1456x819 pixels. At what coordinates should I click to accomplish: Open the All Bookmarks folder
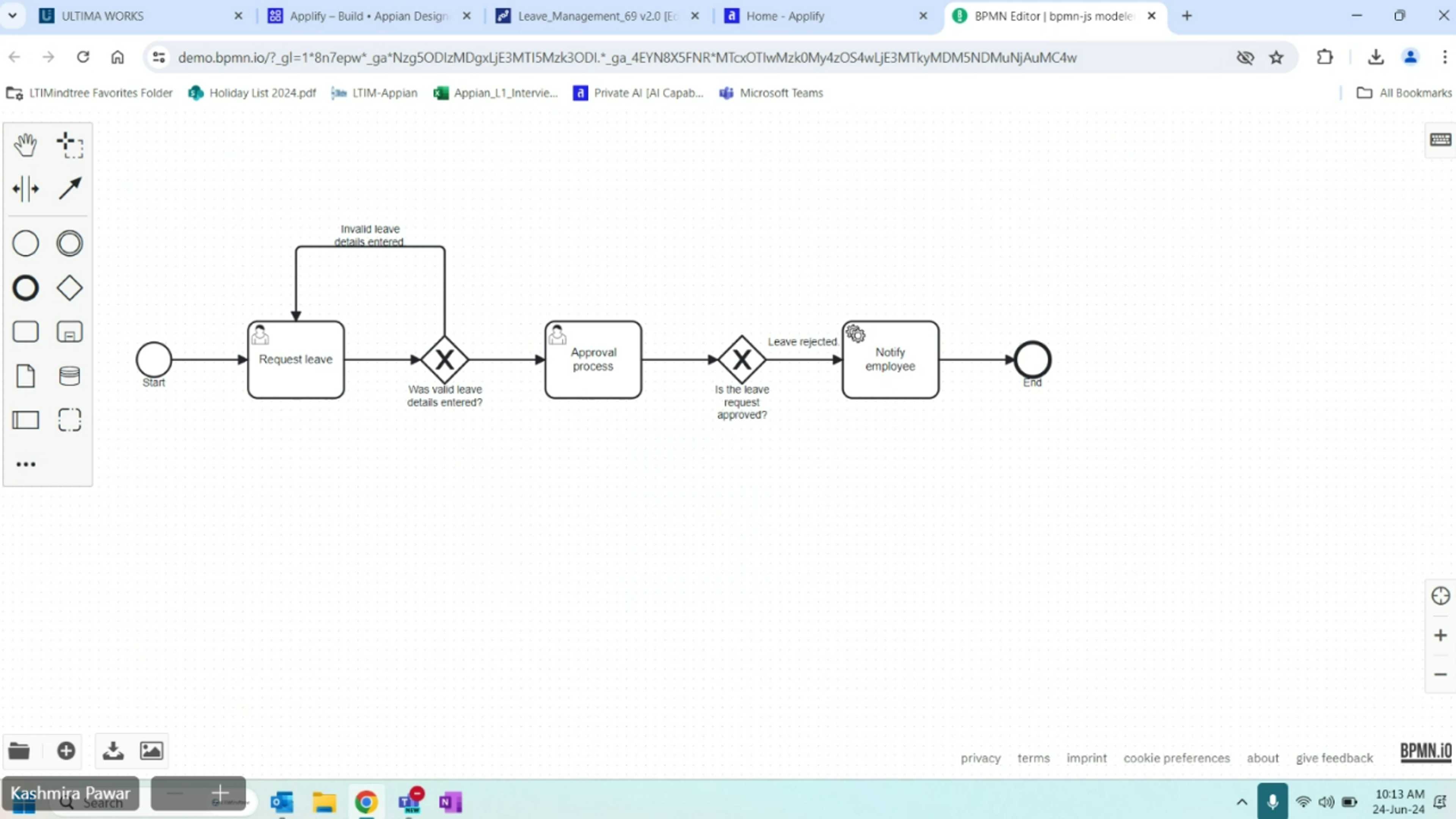(x=1404, y=93)
